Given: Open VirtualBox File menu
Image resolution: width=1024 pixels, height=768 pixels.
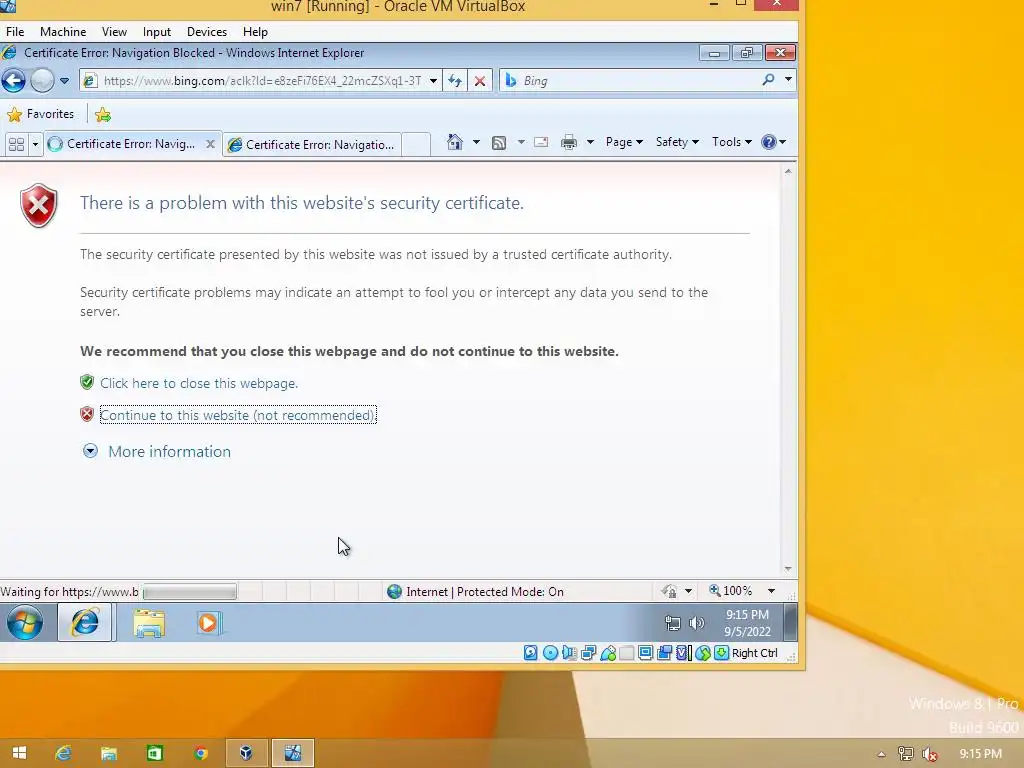Looking at the screenshot, I should click(x=15, y=32).
